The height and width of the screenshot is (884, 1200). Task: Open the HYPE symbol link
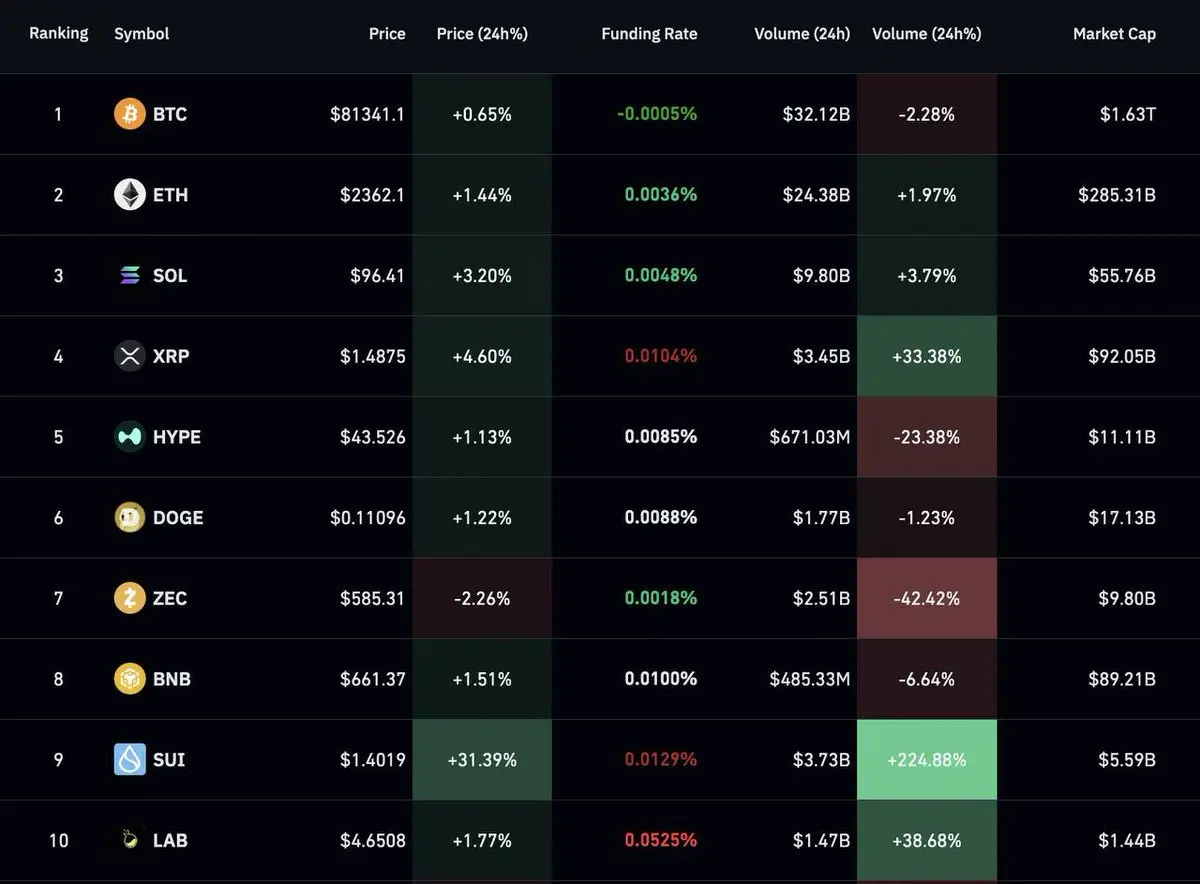tap(177, 437)
